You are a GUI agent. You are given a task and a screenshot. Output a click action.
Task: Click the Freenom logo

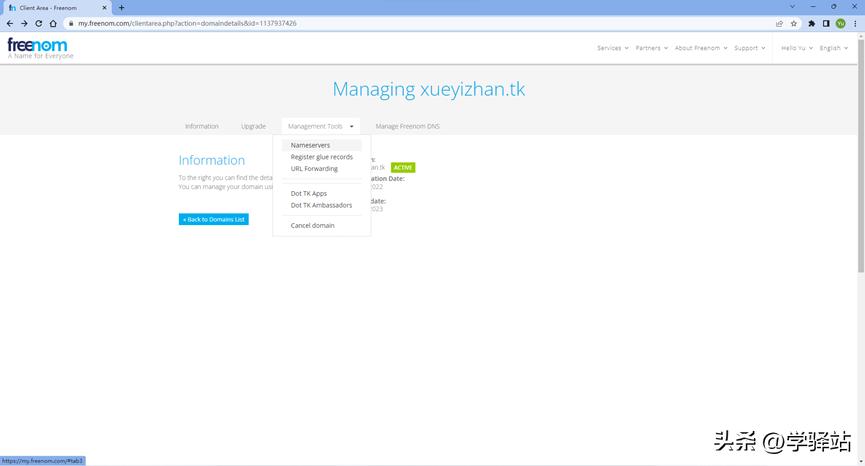click(40, 48)
